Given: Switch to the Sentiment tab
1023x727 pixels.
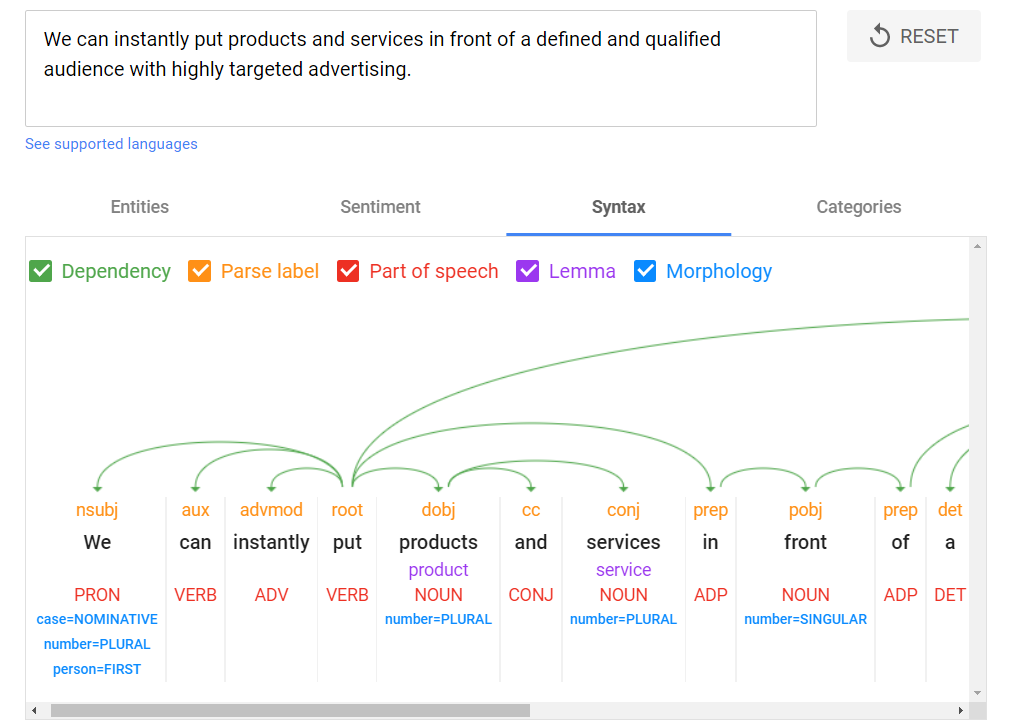Looking at the screenshot, I should [x=380, y=207].
